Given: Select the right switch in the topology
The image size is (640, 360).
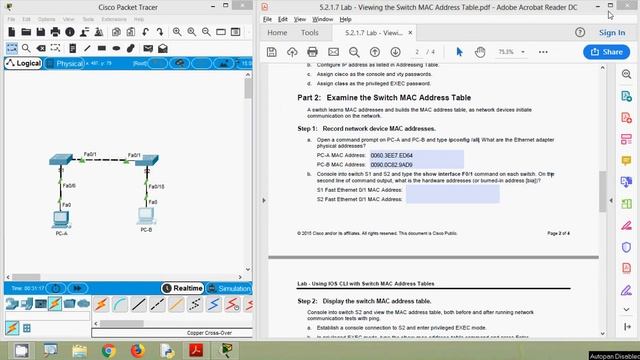Looking at the screenshot, I should [x=147, y=160].
